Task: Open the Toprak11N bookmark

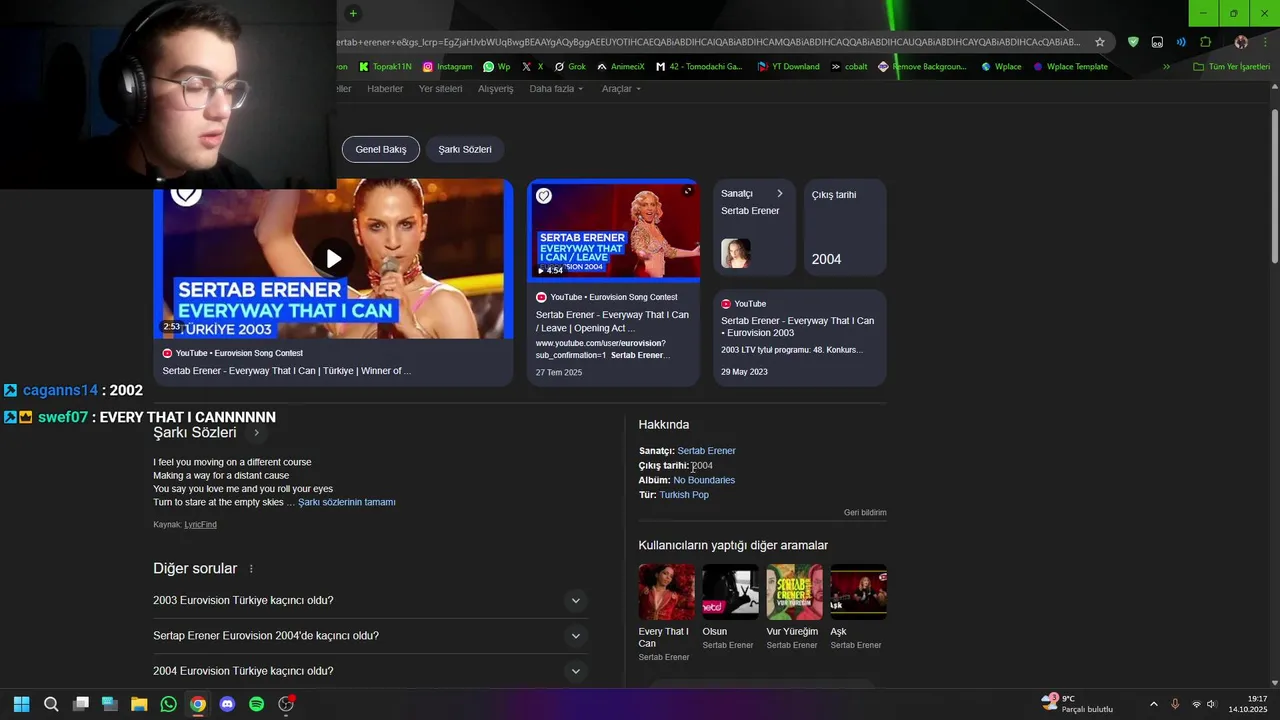Action: tap(384, 67)
